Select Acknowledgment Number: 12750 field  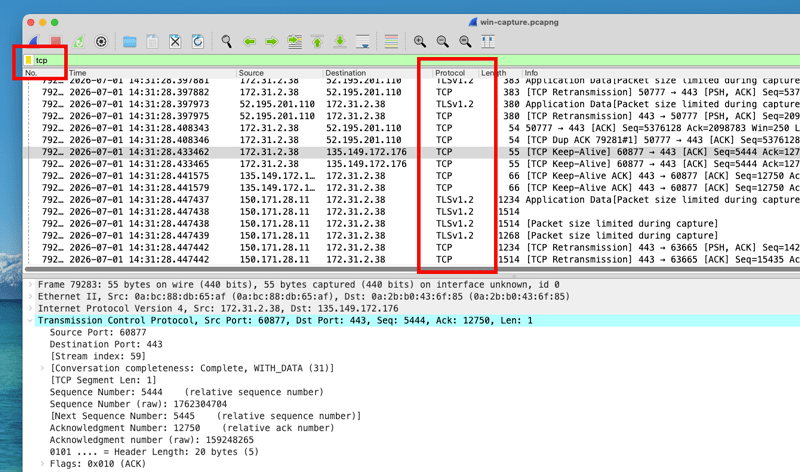192,428
